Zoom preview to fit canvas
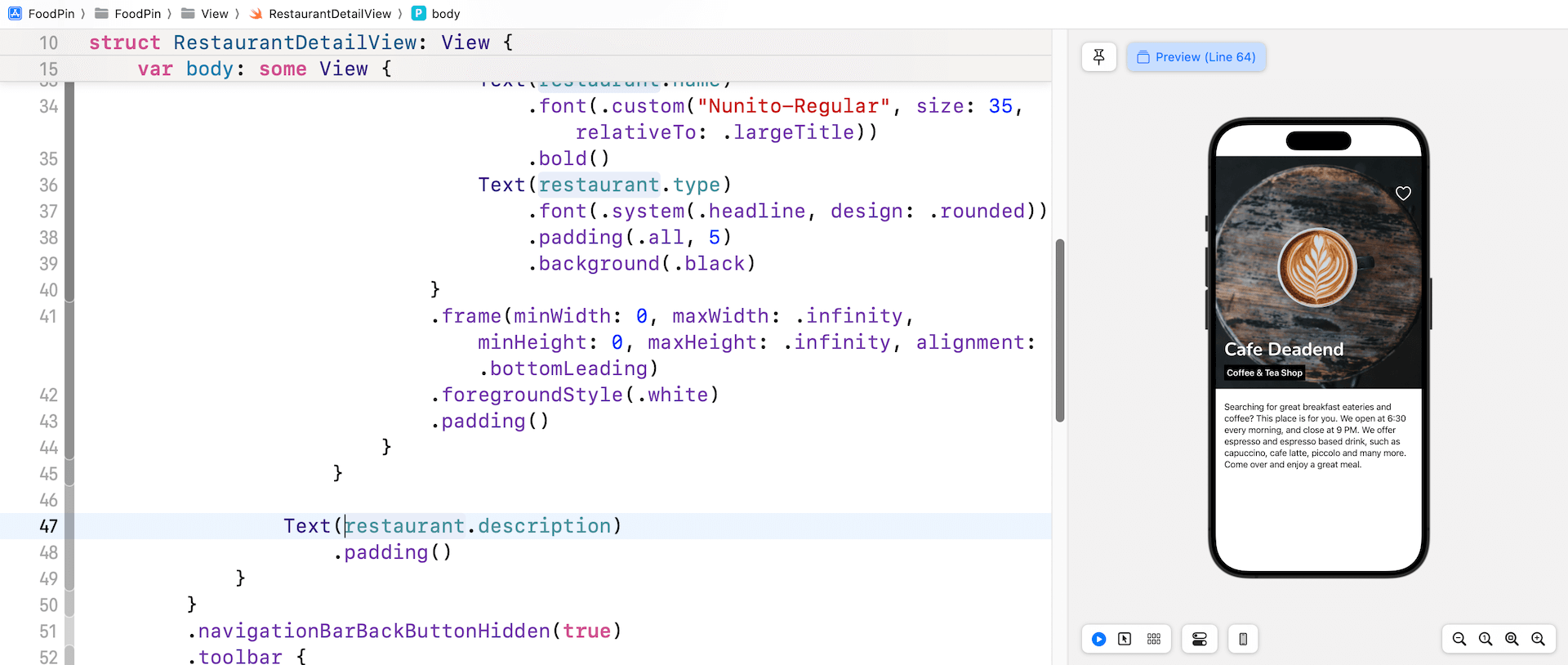Screen dimensions: 1568x665 point(1512,639)
